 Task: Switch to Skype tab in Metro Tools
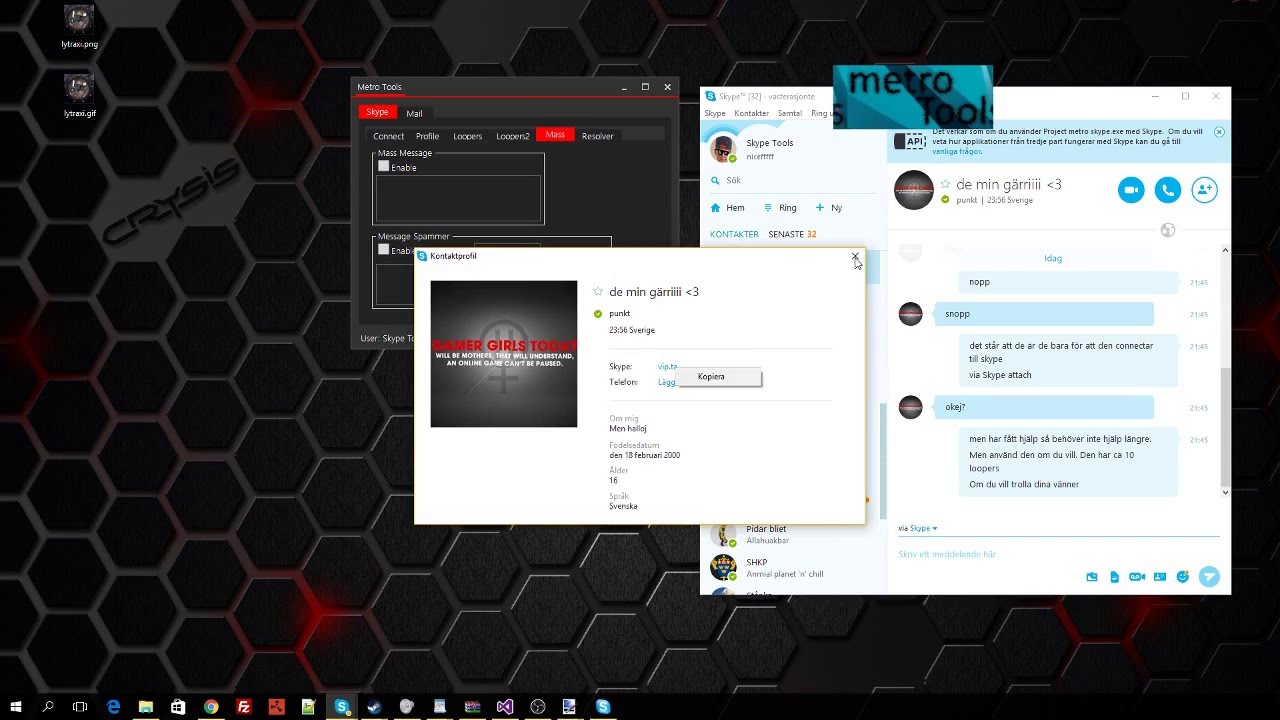click(377, 112)
